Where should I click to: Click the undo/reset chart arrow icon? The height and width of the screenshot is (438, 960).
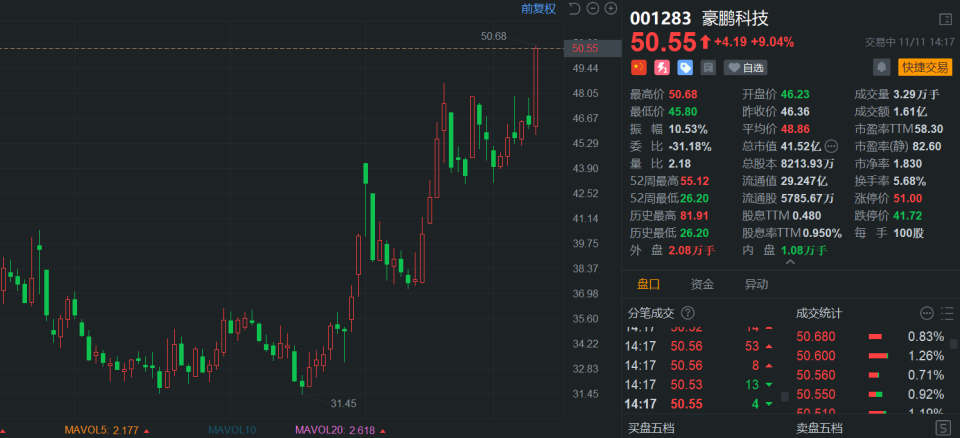[x=574, y=9]
